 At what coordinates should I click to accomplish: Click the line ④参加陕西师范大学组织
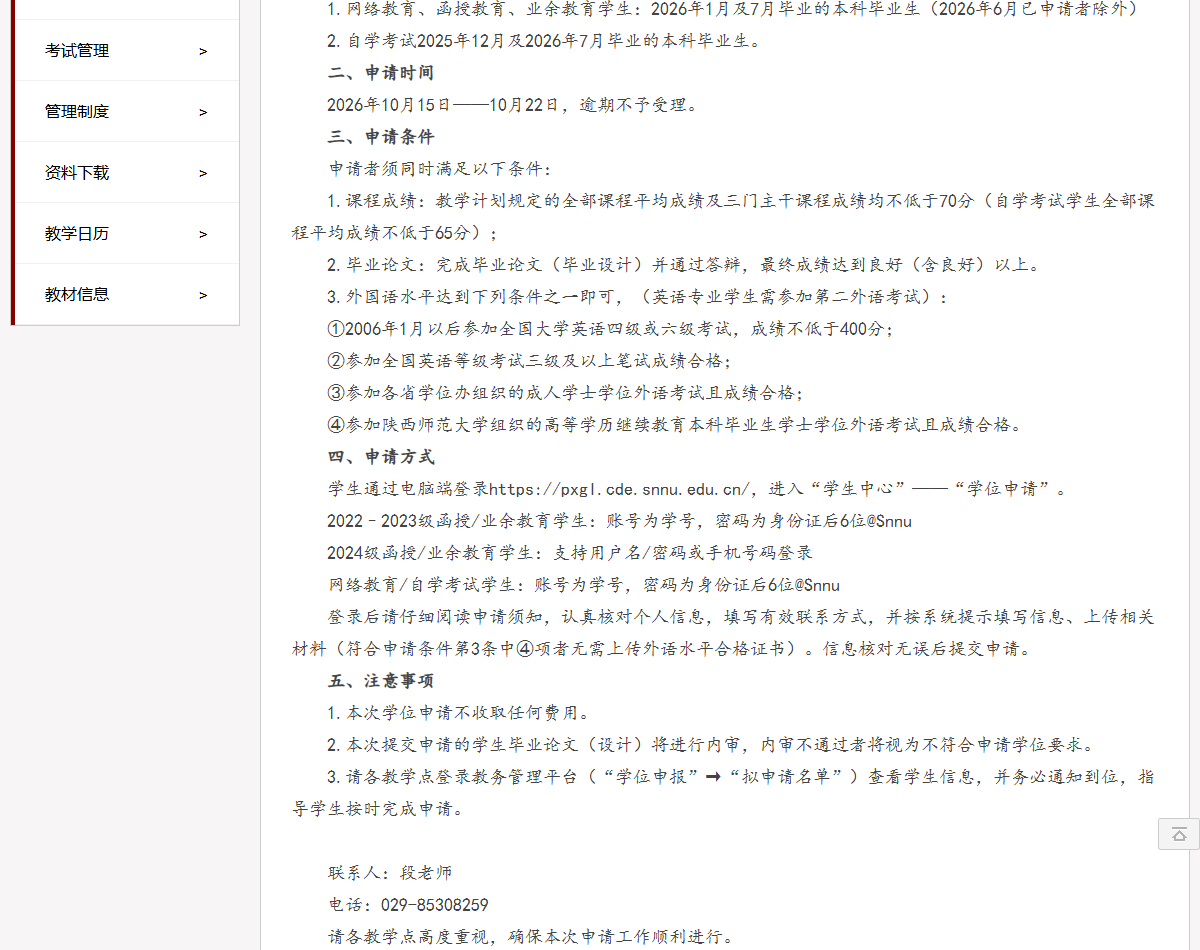pyautogui.click(x=675, y=425)
